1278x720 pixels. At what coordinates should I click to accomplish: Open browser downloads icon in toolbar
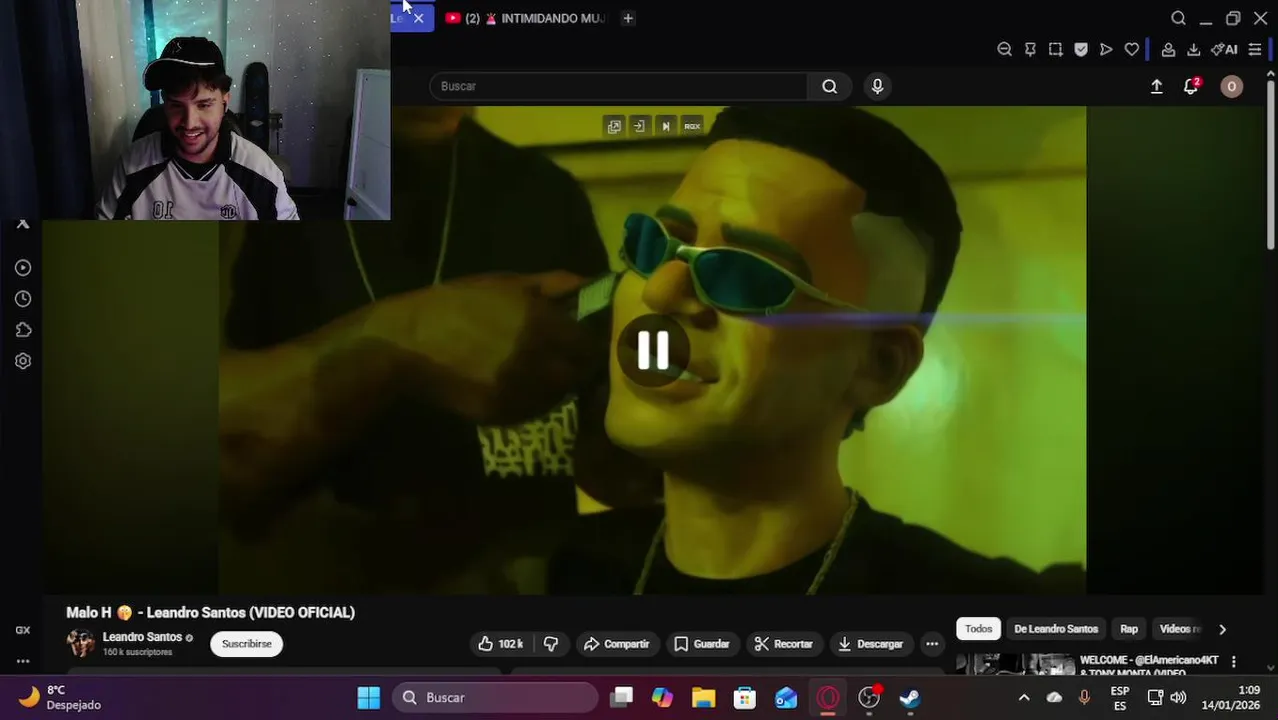pyautogui.click(x=1193, y=49)
